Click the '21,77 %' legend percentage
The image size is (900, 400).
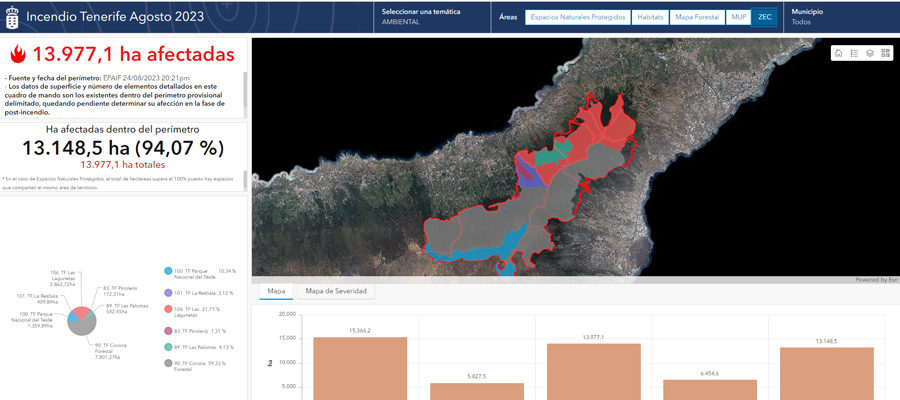210,309
